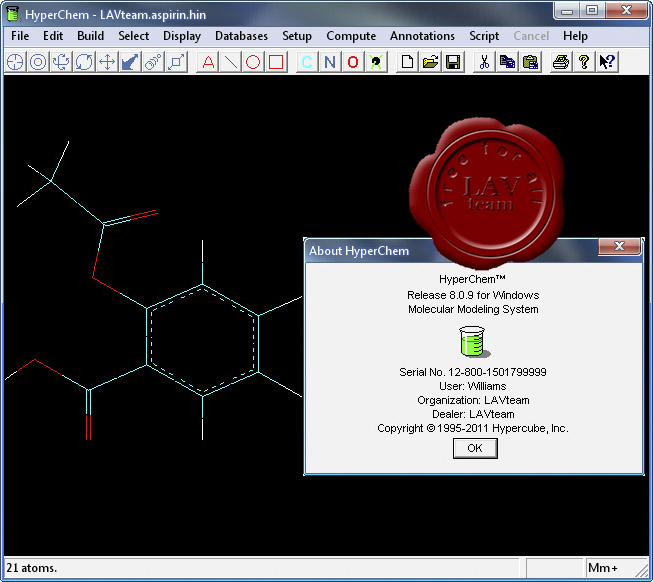
Task: Choose the Translate tool with crossed arrows
Action: (x=107, y=62)
